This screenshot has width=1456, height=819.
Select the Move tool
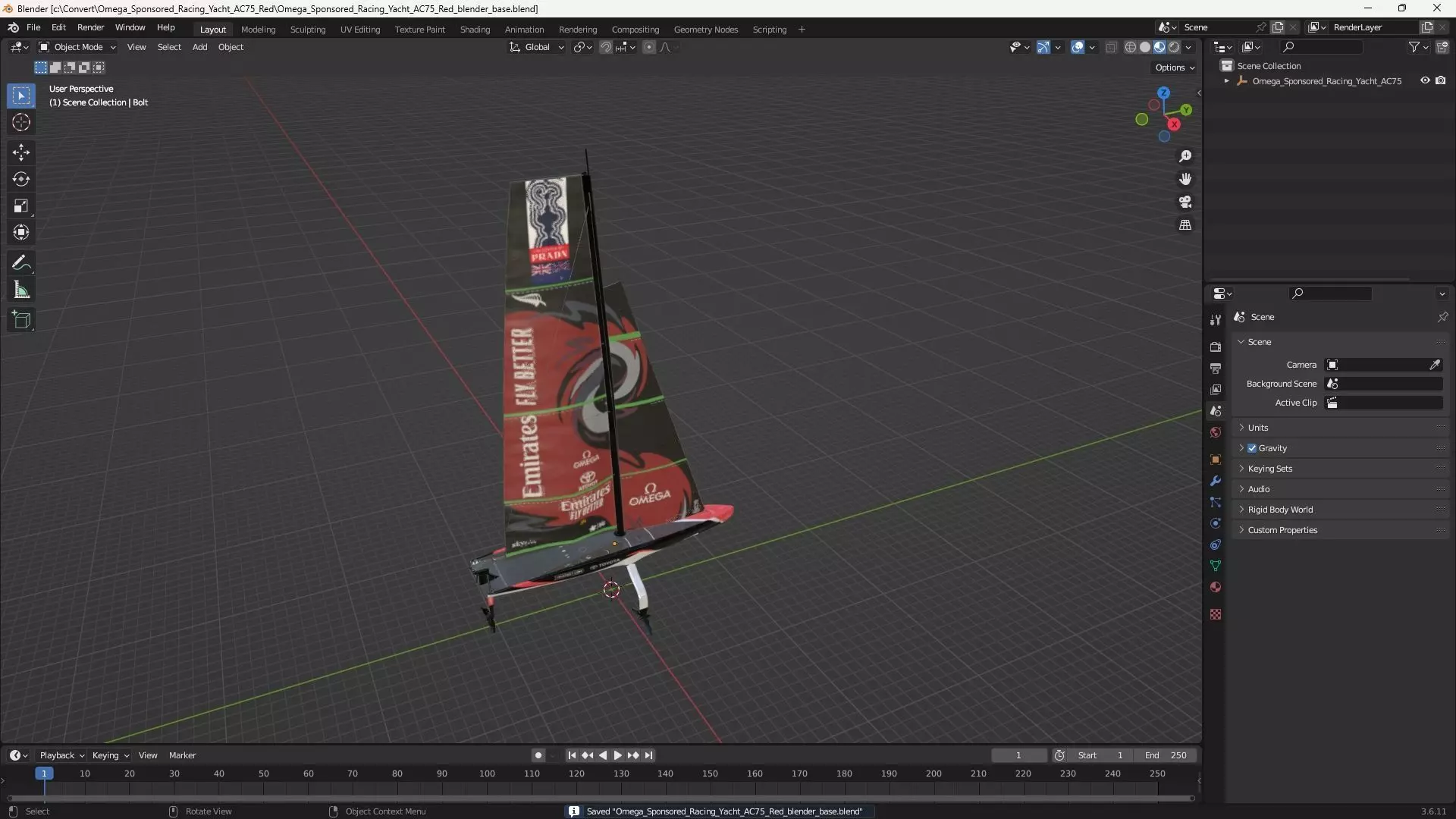click(x=21, y=152)
